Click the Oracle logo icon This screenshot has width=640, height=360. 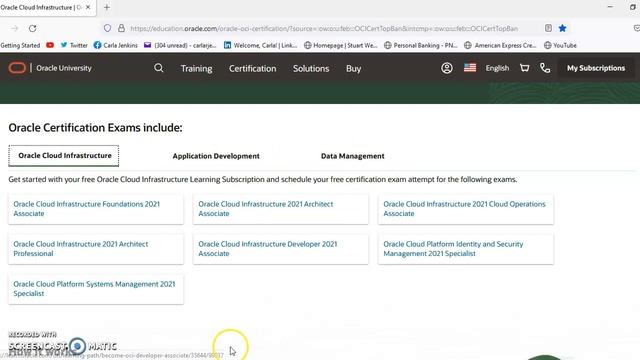[x=17, y=68]
